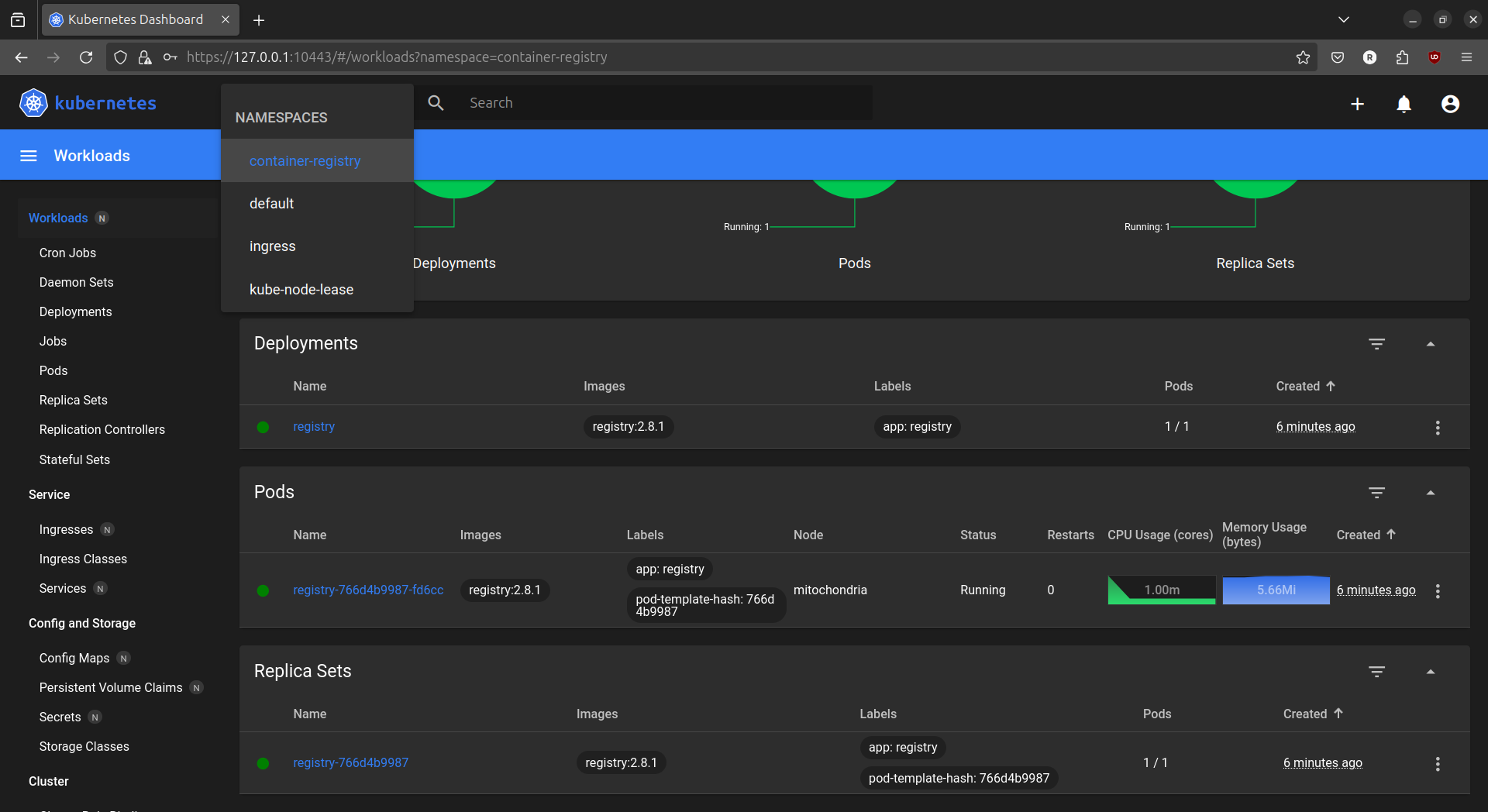Open Persistent Volume Claims in sidebar

pyautogui.click(x=111, y=687)
